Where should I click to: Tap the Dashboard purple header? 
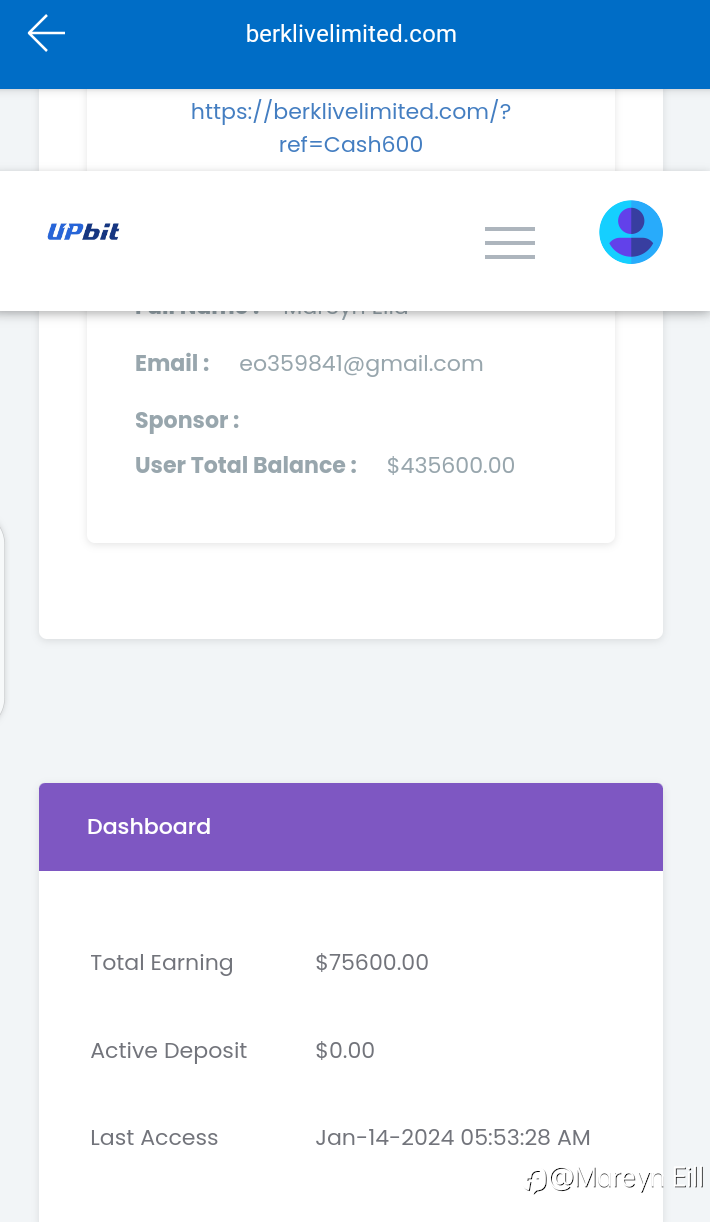pyautogui.click(x=351, y=827)
